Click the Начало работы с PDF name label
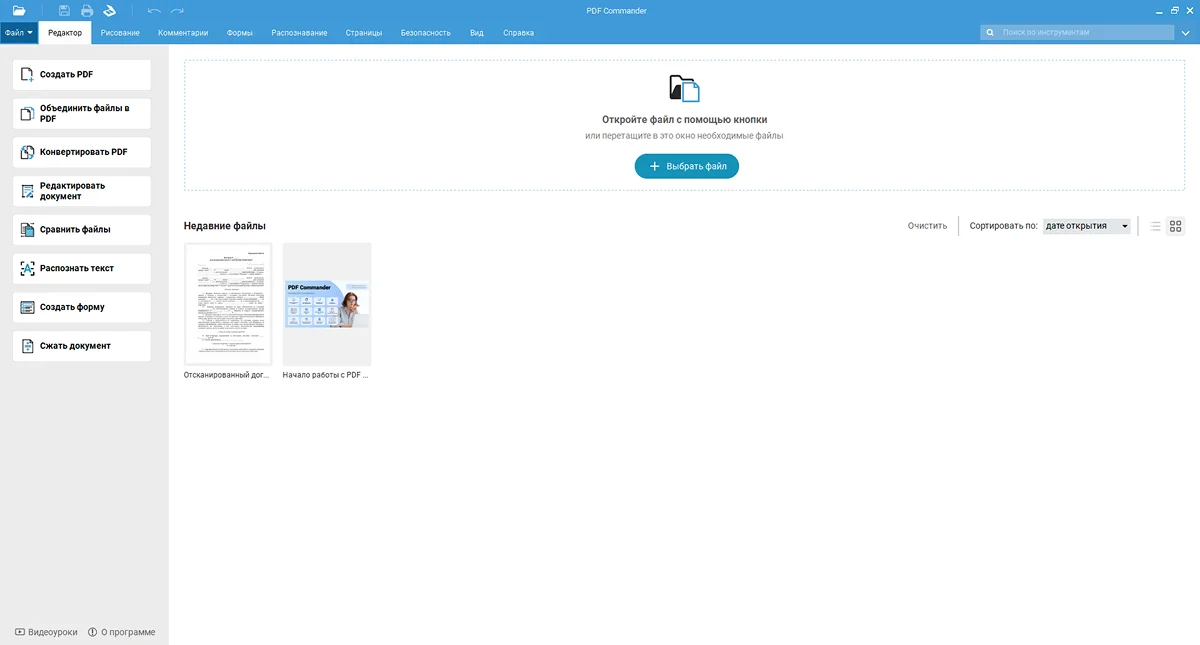Viewport: 1200px width, 645px height. [326, 375]
